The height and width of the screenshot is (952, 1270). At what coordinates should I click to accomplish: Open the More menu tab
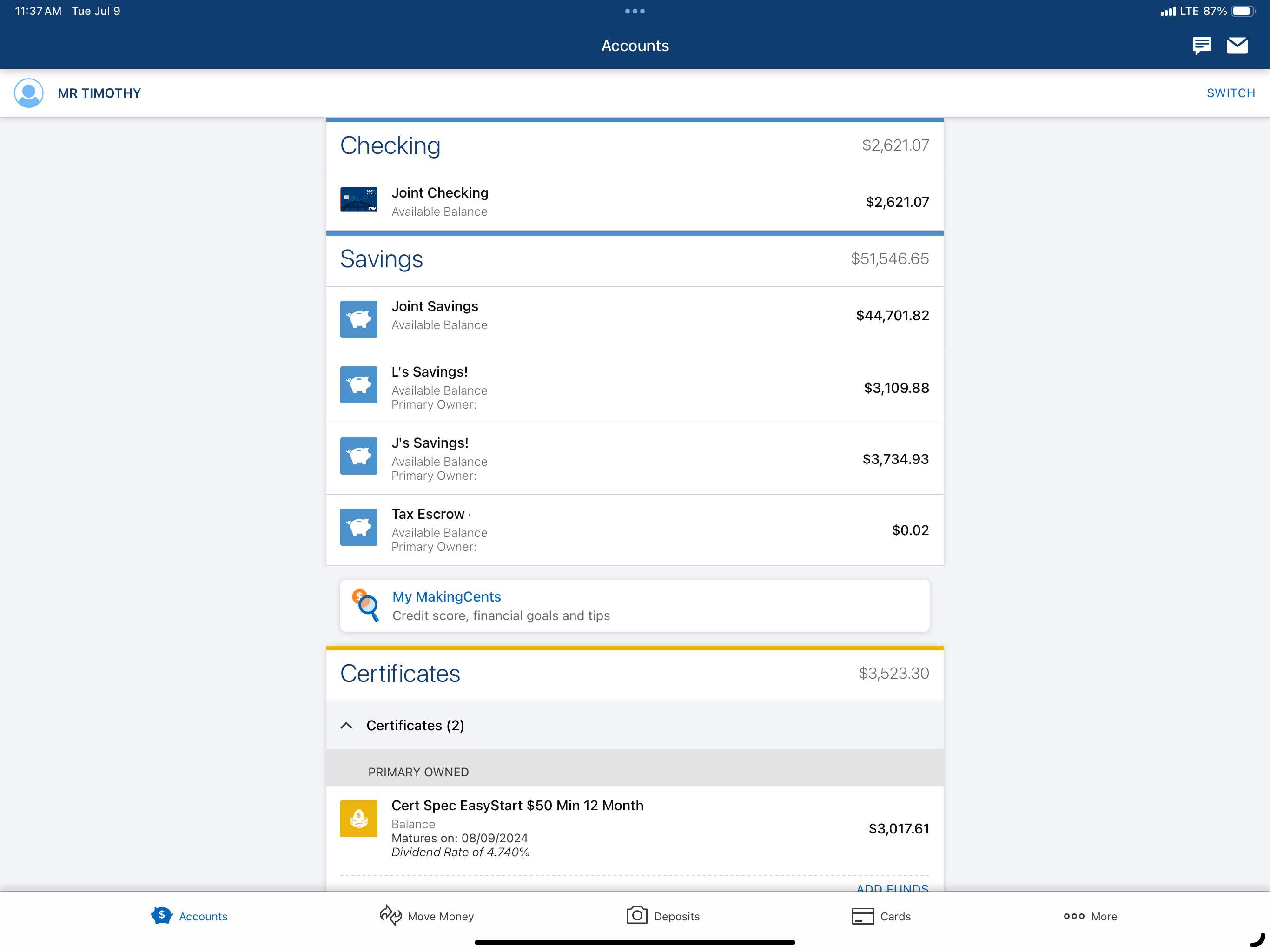pos(1090,916)
